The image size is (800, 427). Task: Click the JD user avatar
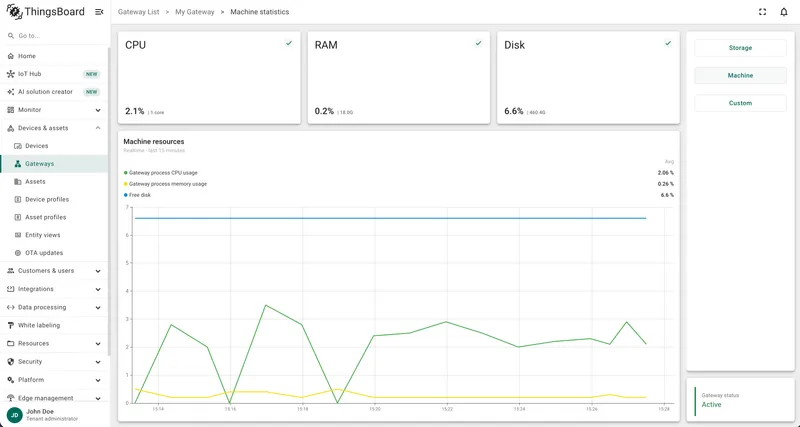click(15, 415)
